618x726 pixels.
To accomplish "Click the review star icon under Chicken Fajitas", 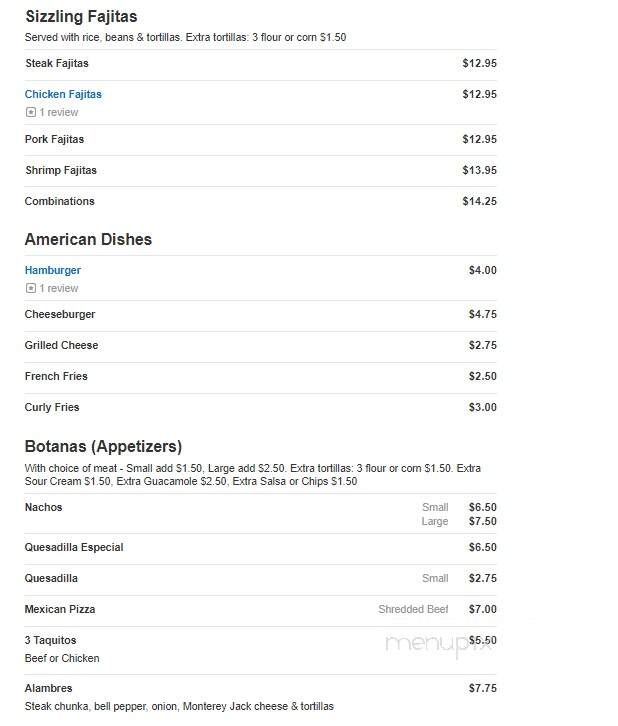I will [x=31, y=112].
